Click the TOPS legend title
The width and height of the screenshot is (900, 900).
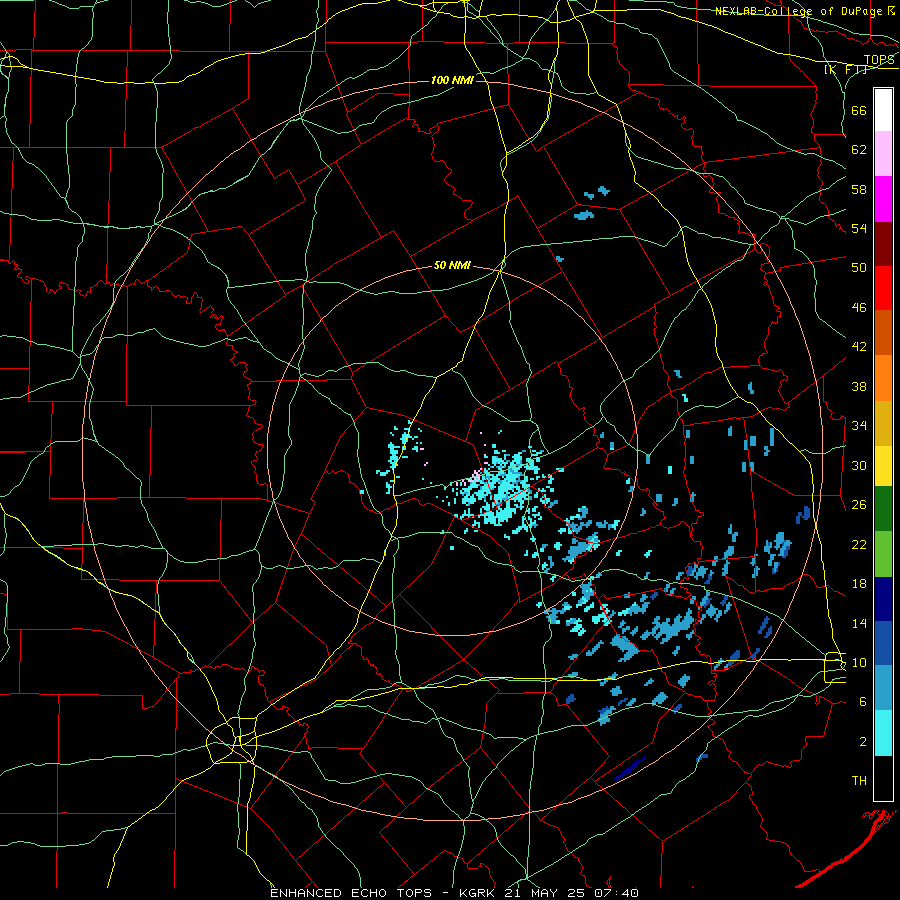879,60
